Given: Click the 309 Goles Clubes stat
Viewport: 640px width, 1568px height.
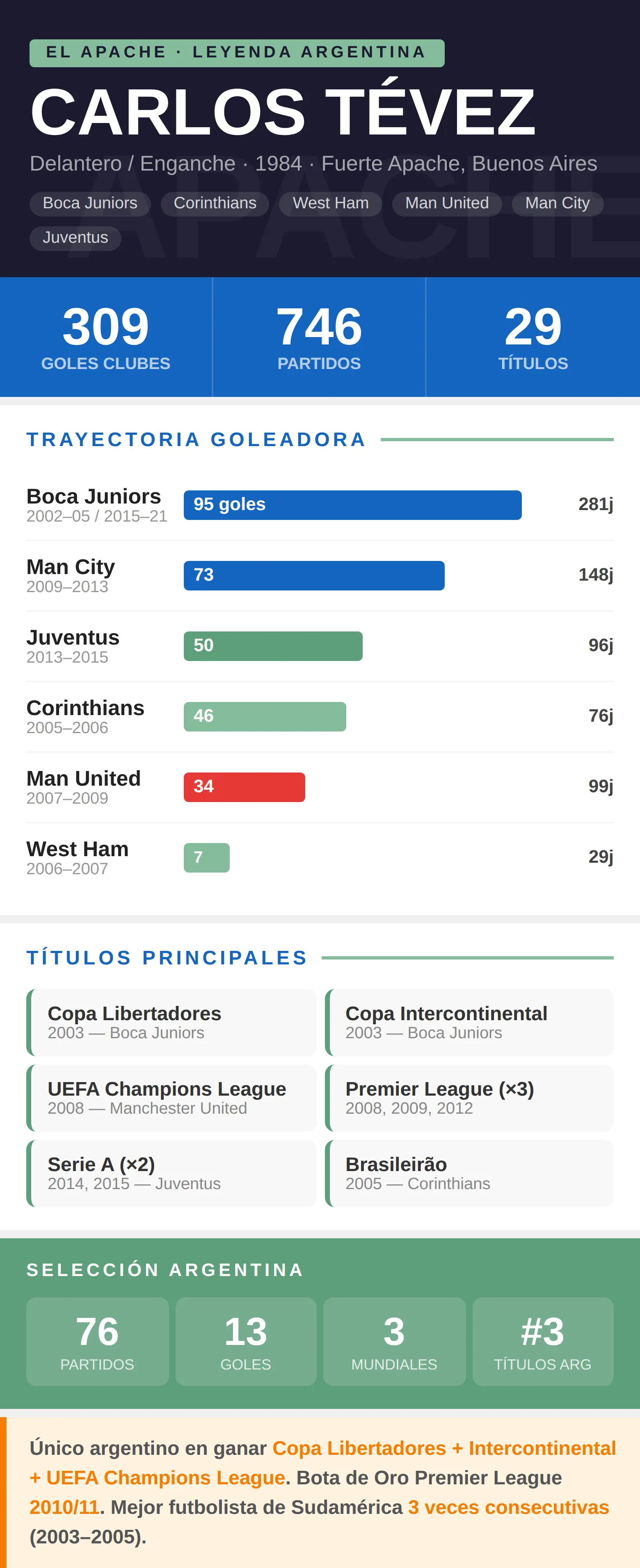Looking at the screenshot, I should [x=106, y=337].
